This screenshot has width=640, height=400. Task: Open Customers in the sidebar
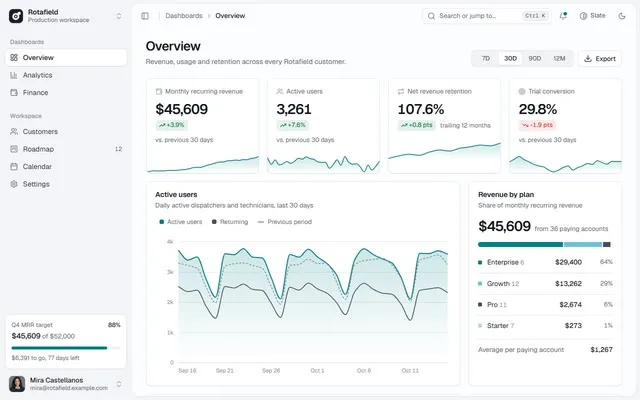[x=66, y=131]
